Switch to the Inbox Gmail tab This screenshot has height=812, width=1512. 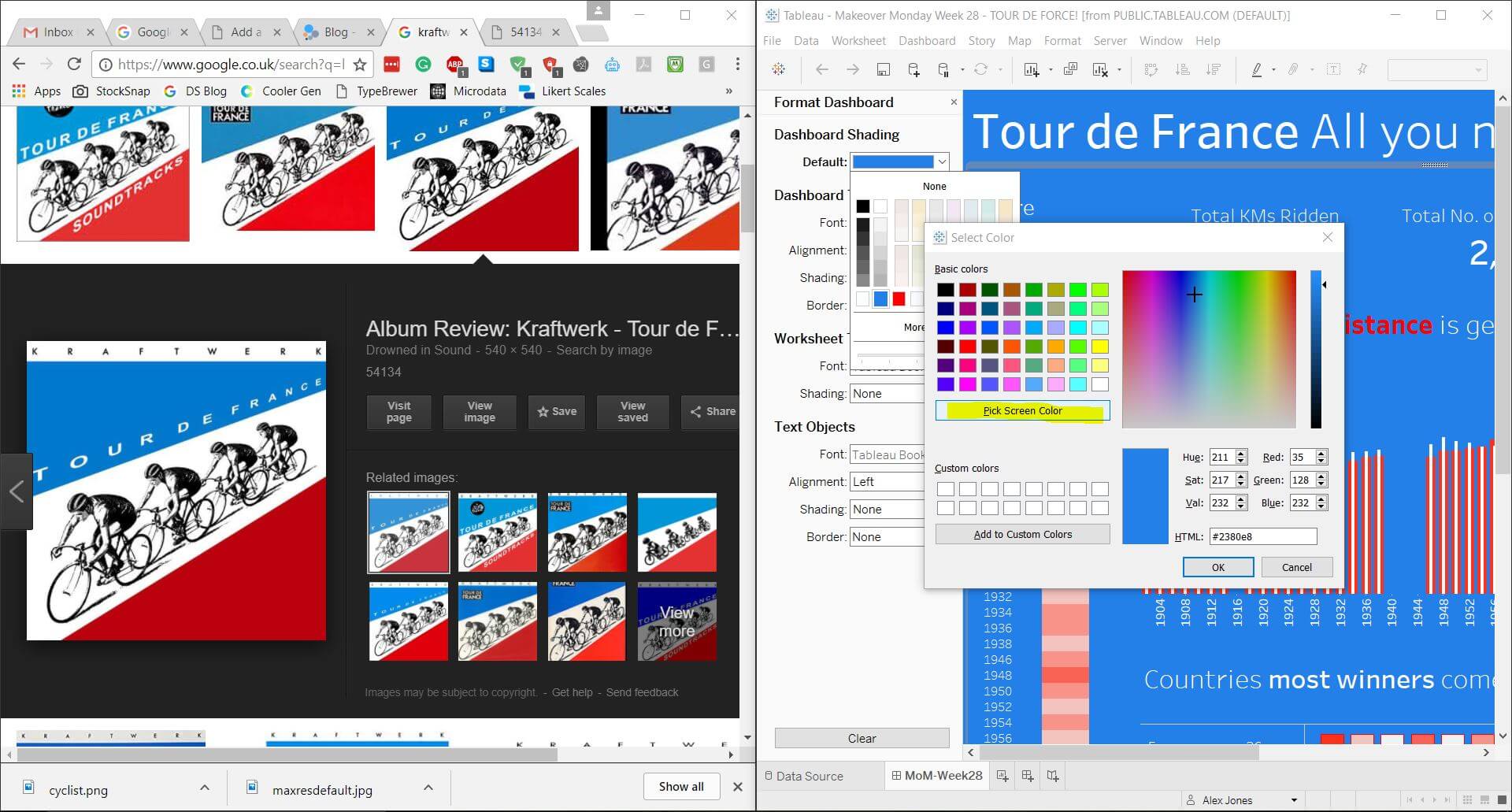[58, 32]
